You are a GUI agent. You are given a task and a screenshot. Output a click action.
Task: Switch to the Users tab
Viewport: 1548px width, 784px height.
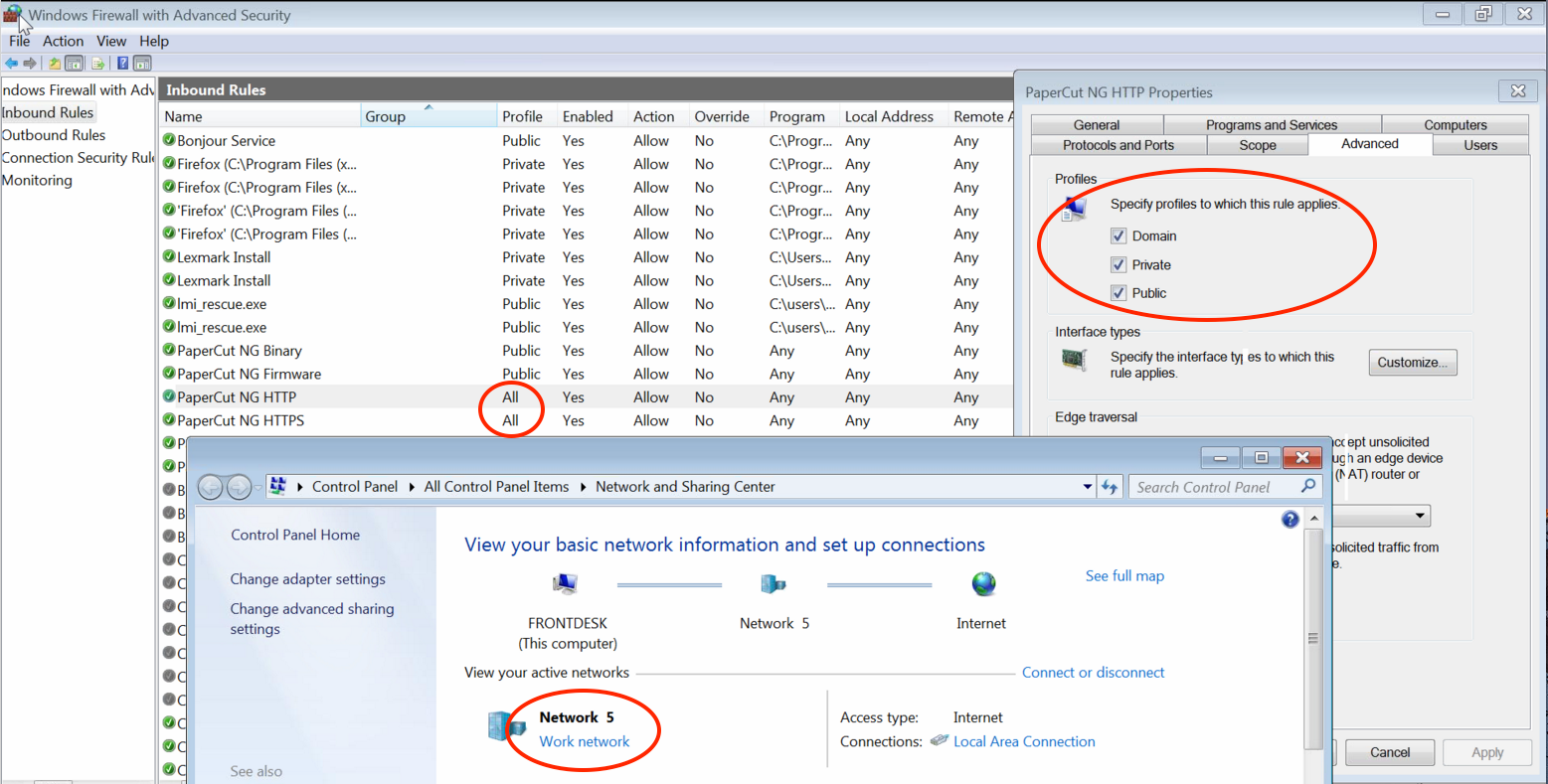(1480, 145)
